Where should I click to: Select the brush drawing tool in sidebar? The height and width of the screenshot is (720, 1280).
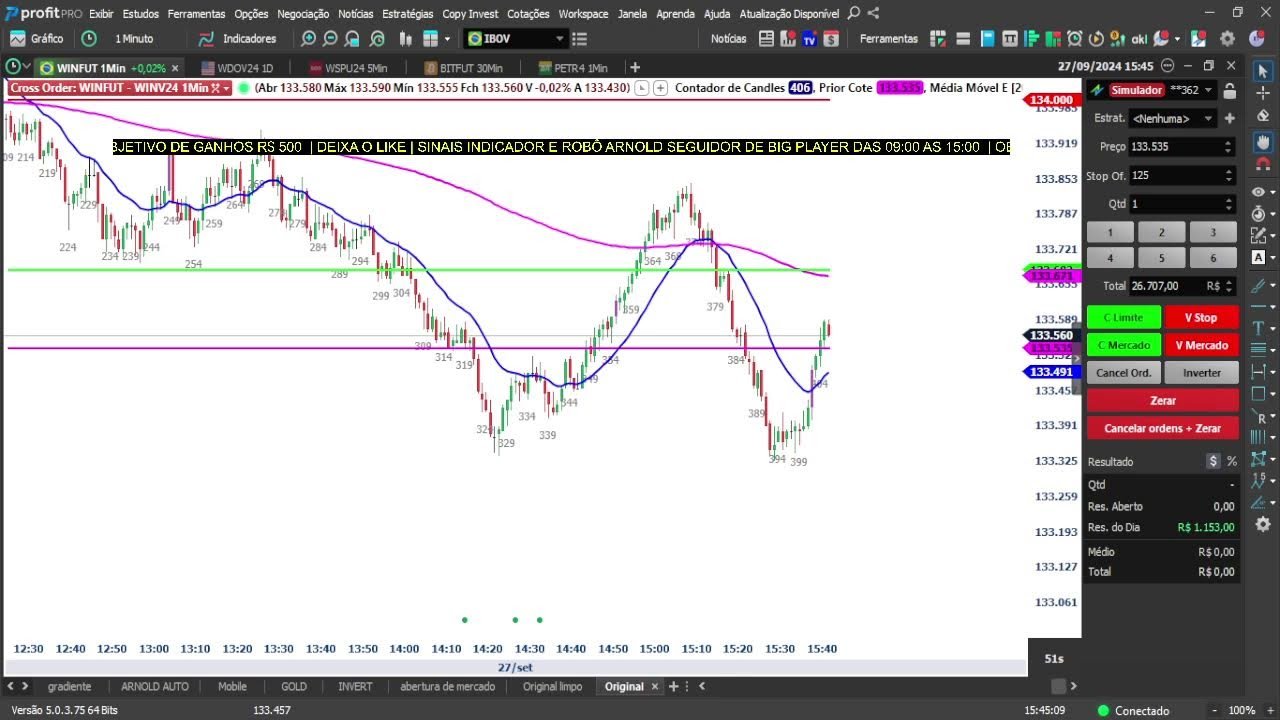tap(1259, 284)
